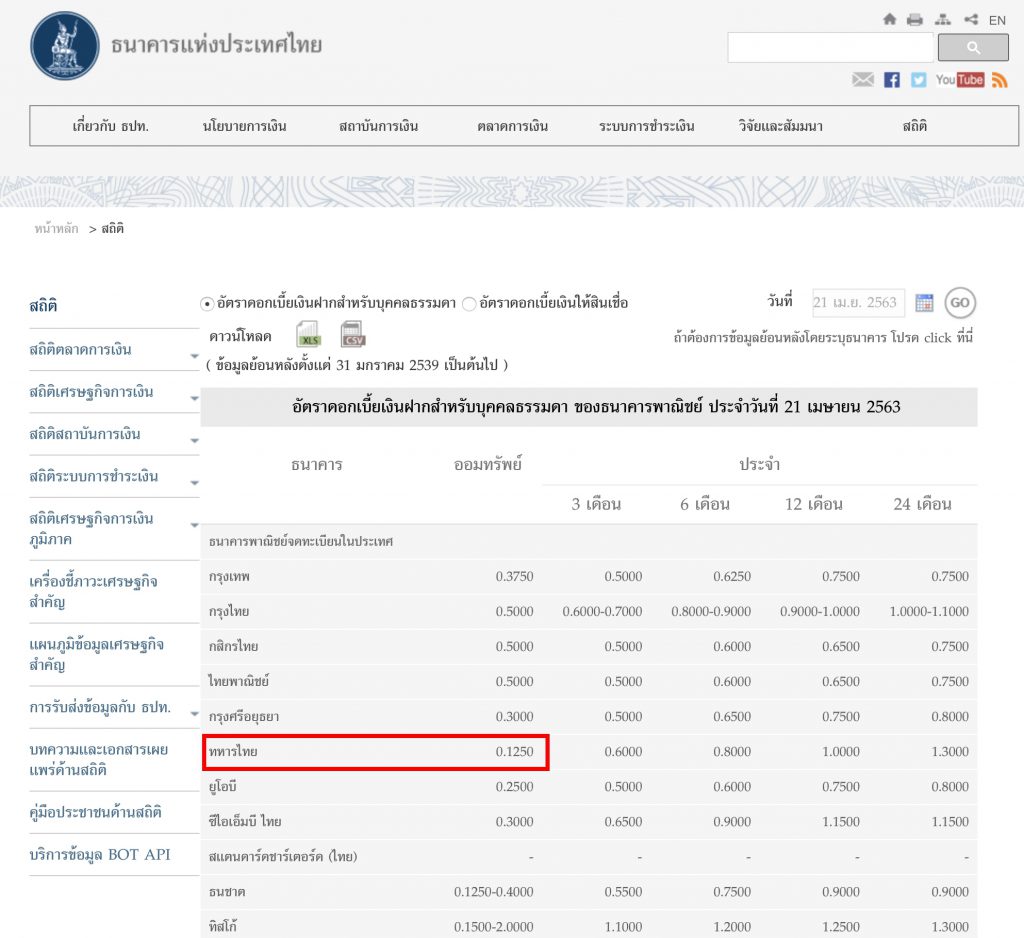Click the date field 21 เม.ย. 2563

coord(859,302)
